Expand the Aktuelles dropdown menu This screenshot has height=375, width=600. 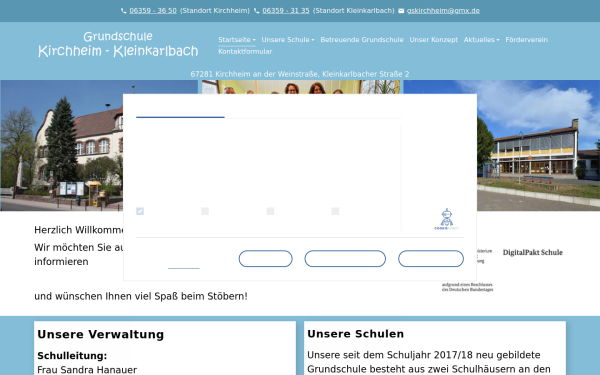pyautogui.click(x=481, y=39)
